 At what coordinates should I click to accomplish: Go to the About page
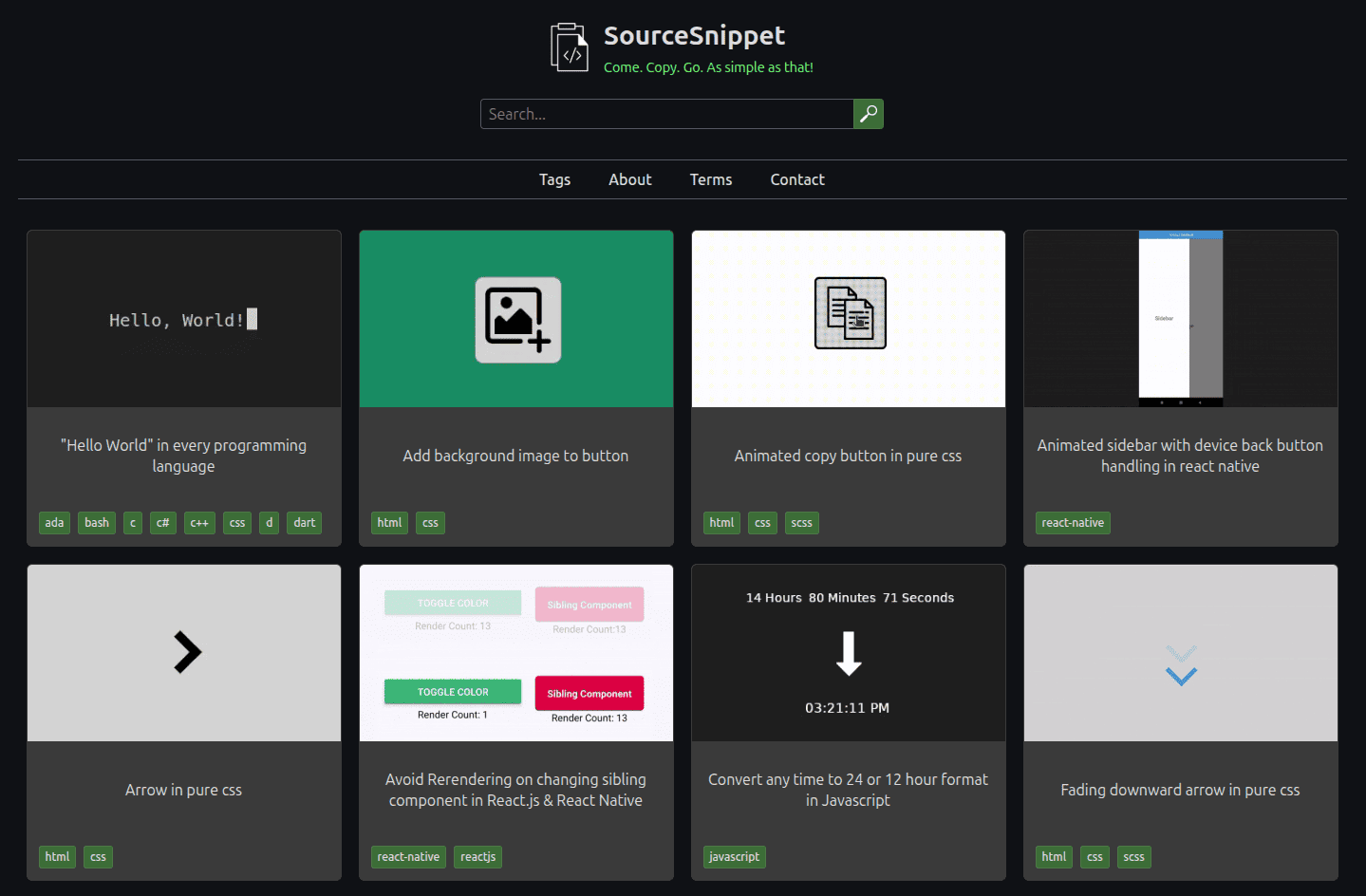(x=629, y=179)
